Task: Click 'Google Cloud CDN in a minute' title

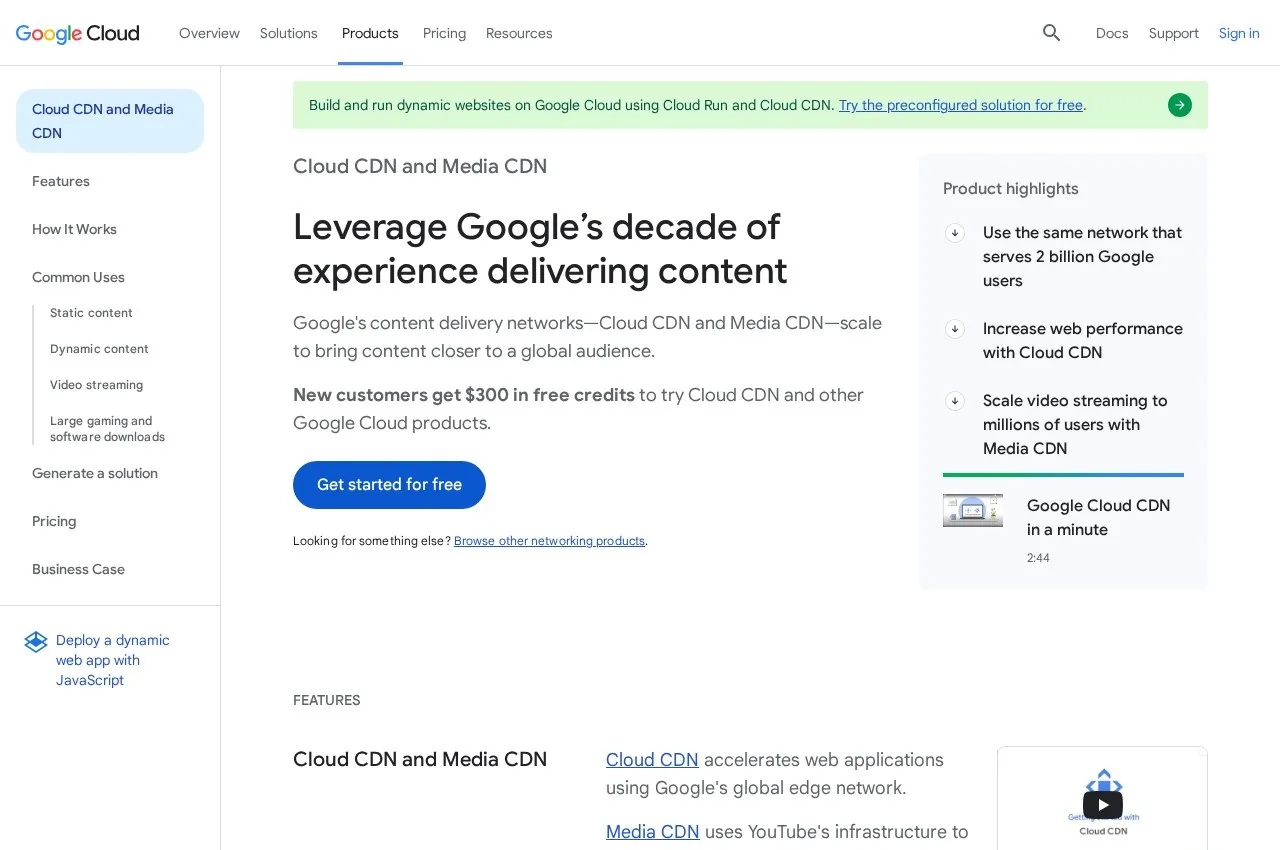Action: point(1098,518)
